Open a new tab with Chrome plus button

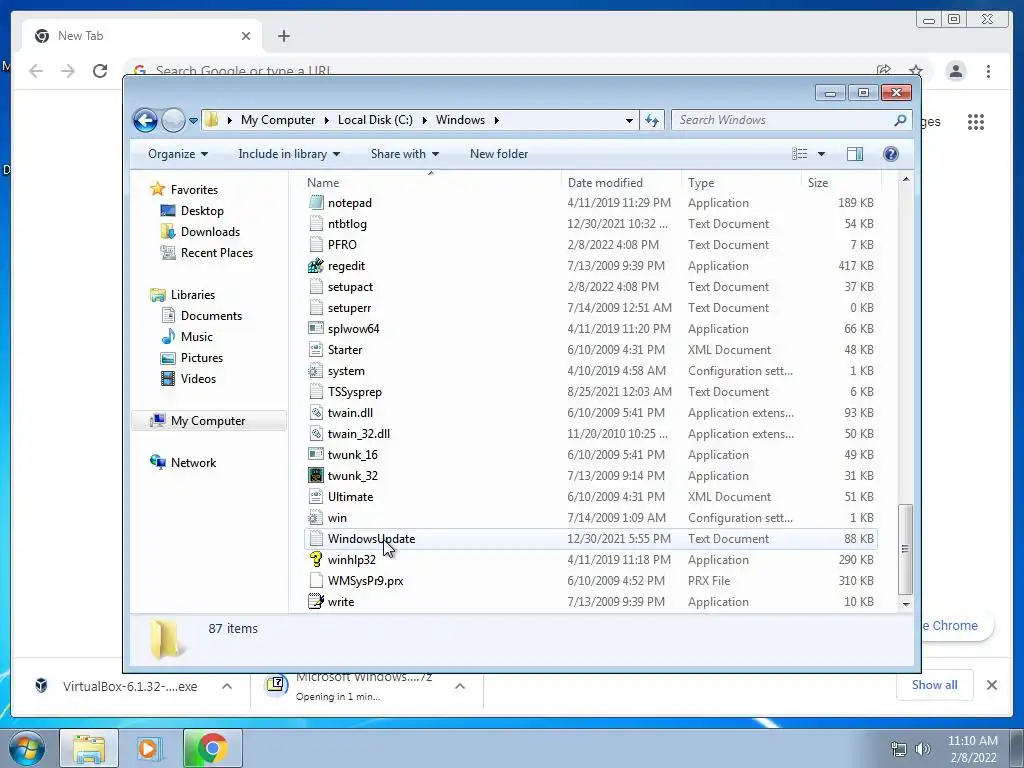[283, 36]
